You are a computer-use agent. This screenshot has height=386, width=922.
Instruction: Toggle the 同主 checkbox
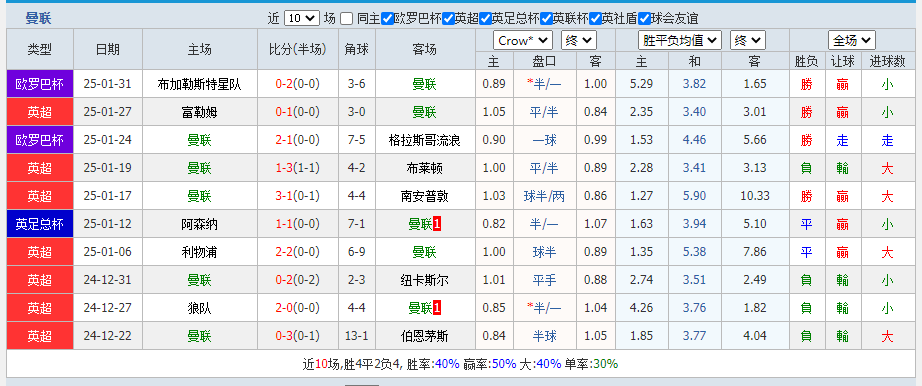click(346, 18)
